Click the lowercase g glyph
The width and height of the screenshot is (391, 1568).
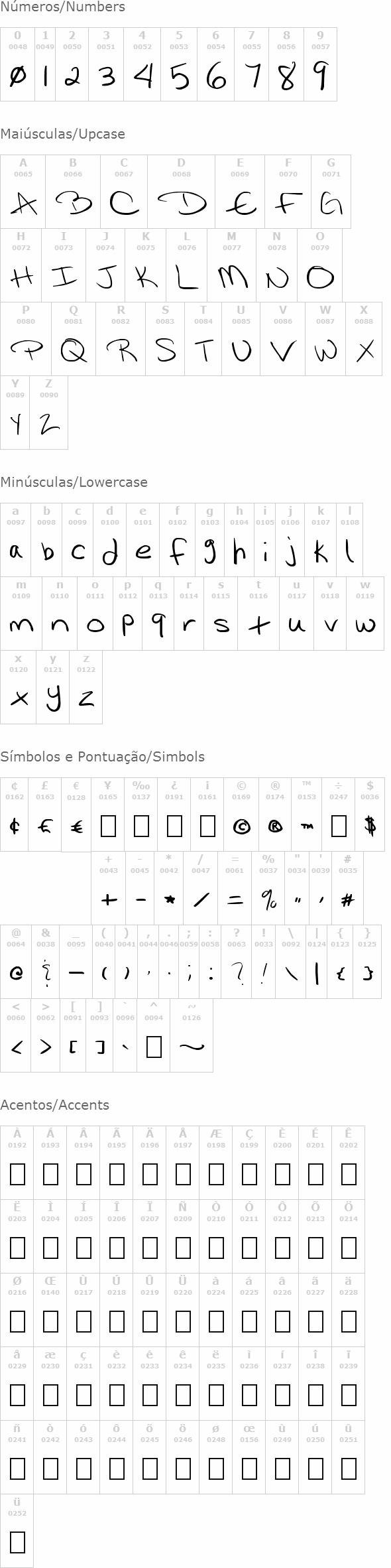coord(210,551)
